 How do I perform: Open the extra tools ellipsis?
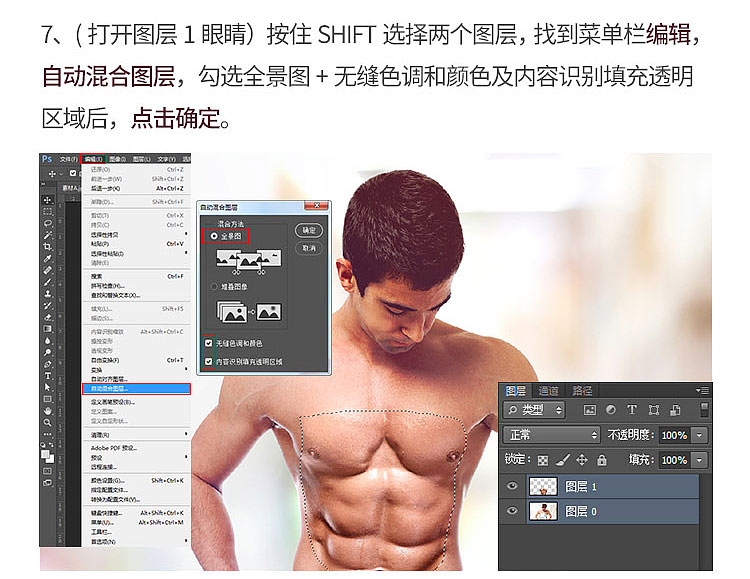coord(47,434)
